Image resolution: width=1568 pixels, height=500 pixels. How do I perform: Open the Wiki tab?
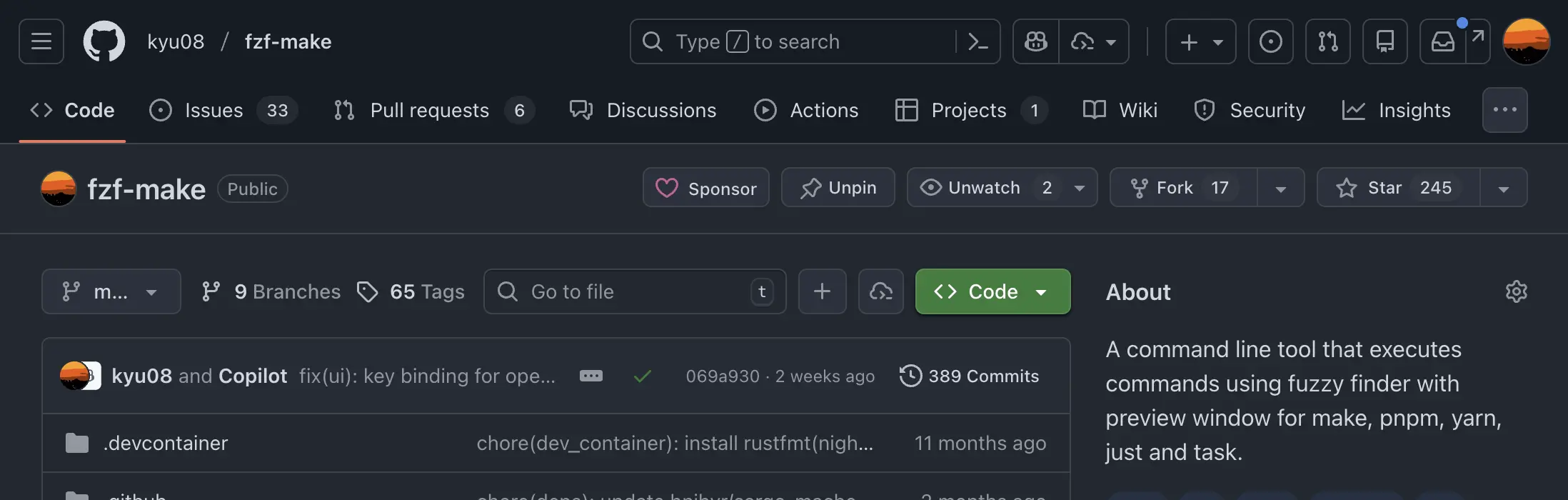pyautogui.click(x=1120, y=110)
